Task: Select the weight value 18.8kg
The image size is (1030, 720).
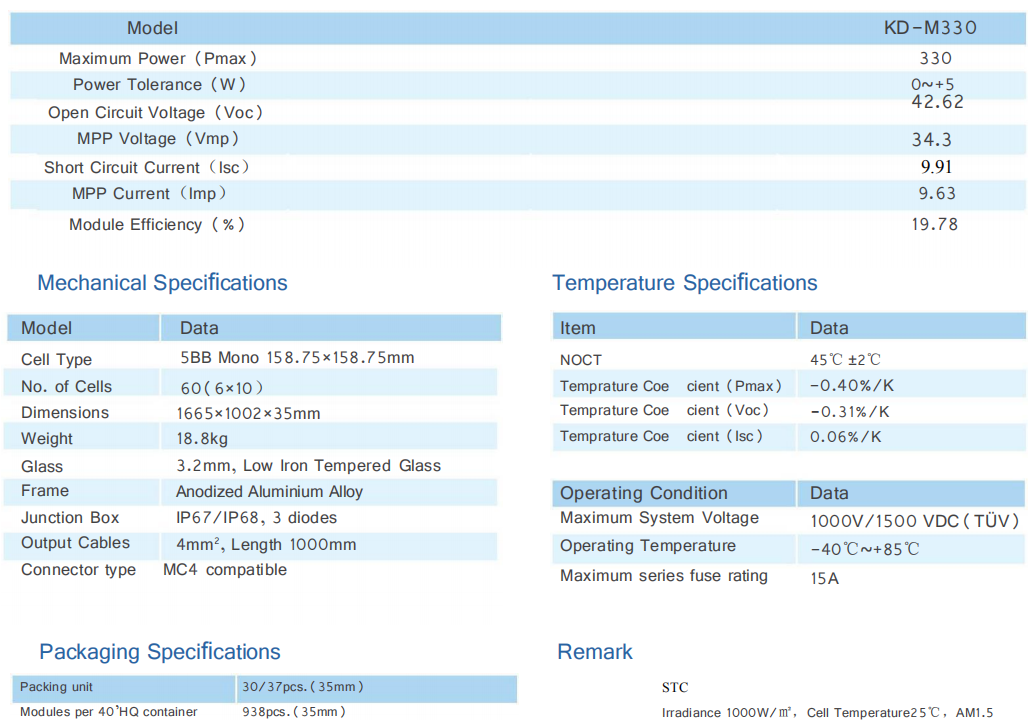Action: pyautogui.click(x=202, y=439)
